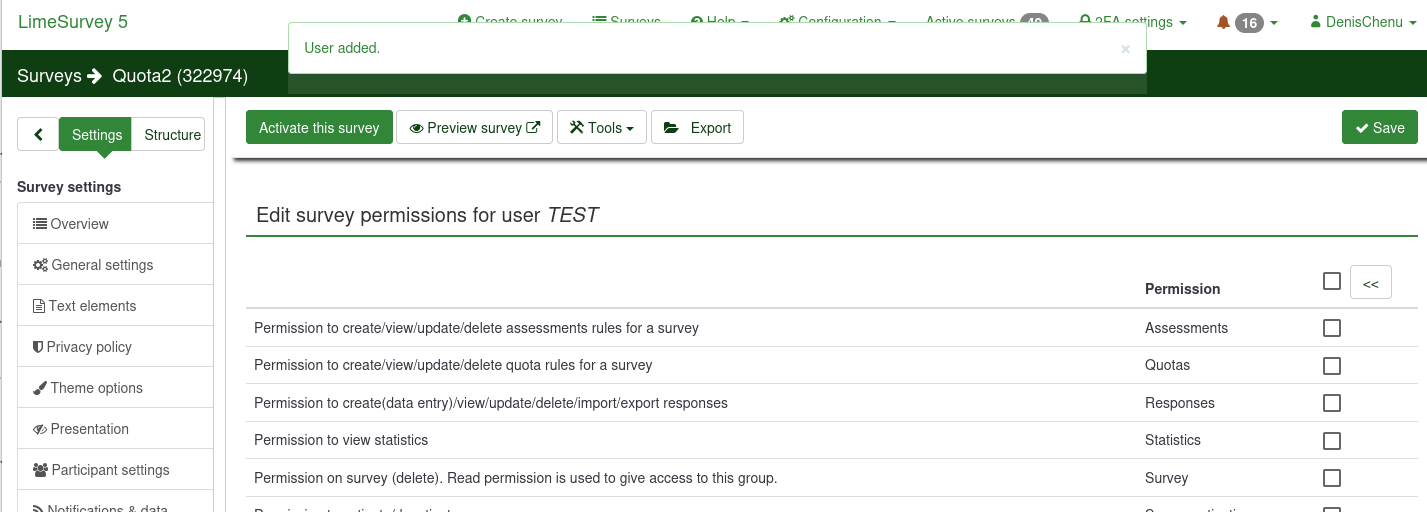
Task: Click the Theme options paintbrush icon
Action: click(40, 388)
